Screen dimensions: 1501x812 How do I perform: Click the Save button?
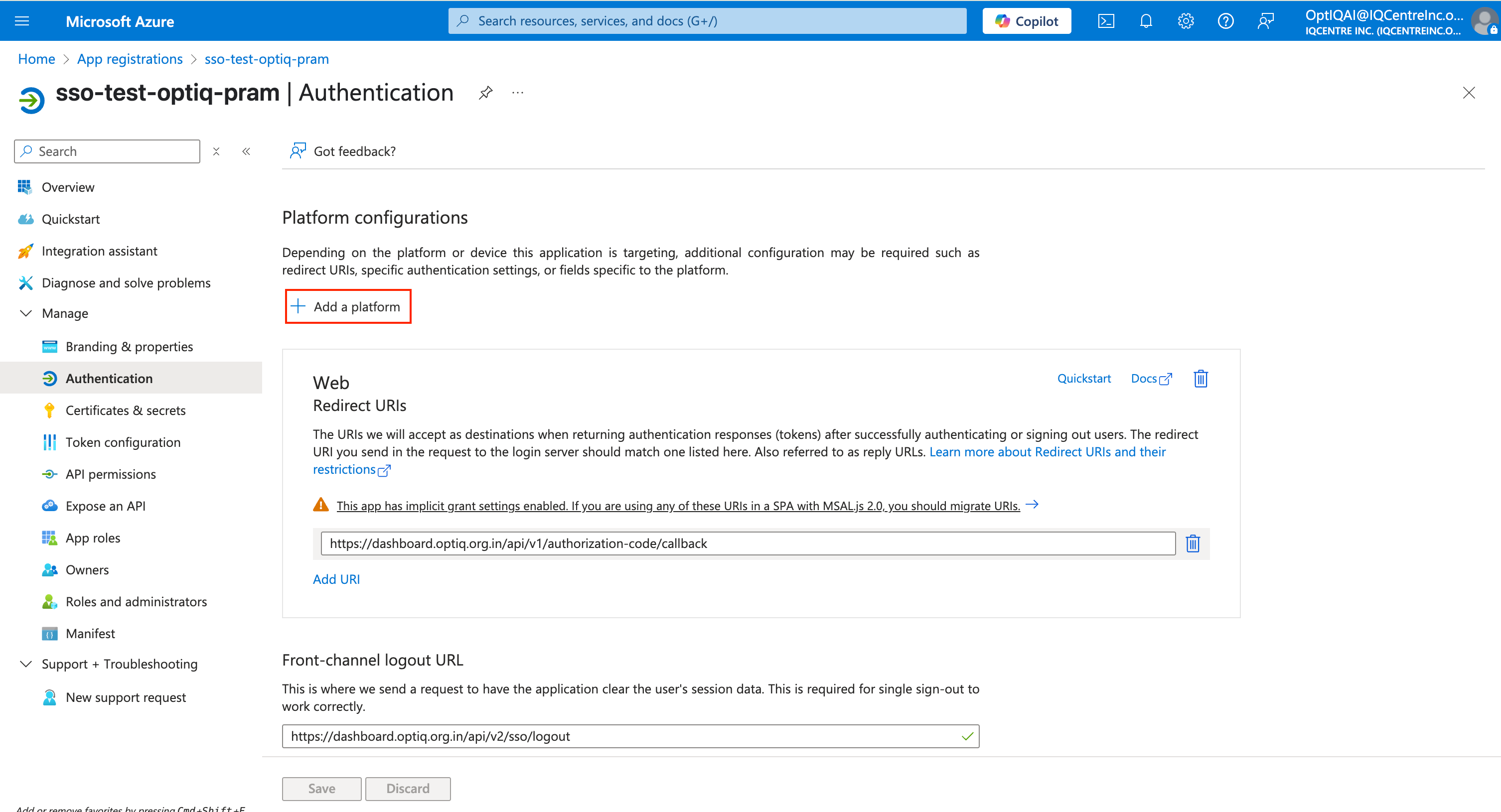point(321,789)
